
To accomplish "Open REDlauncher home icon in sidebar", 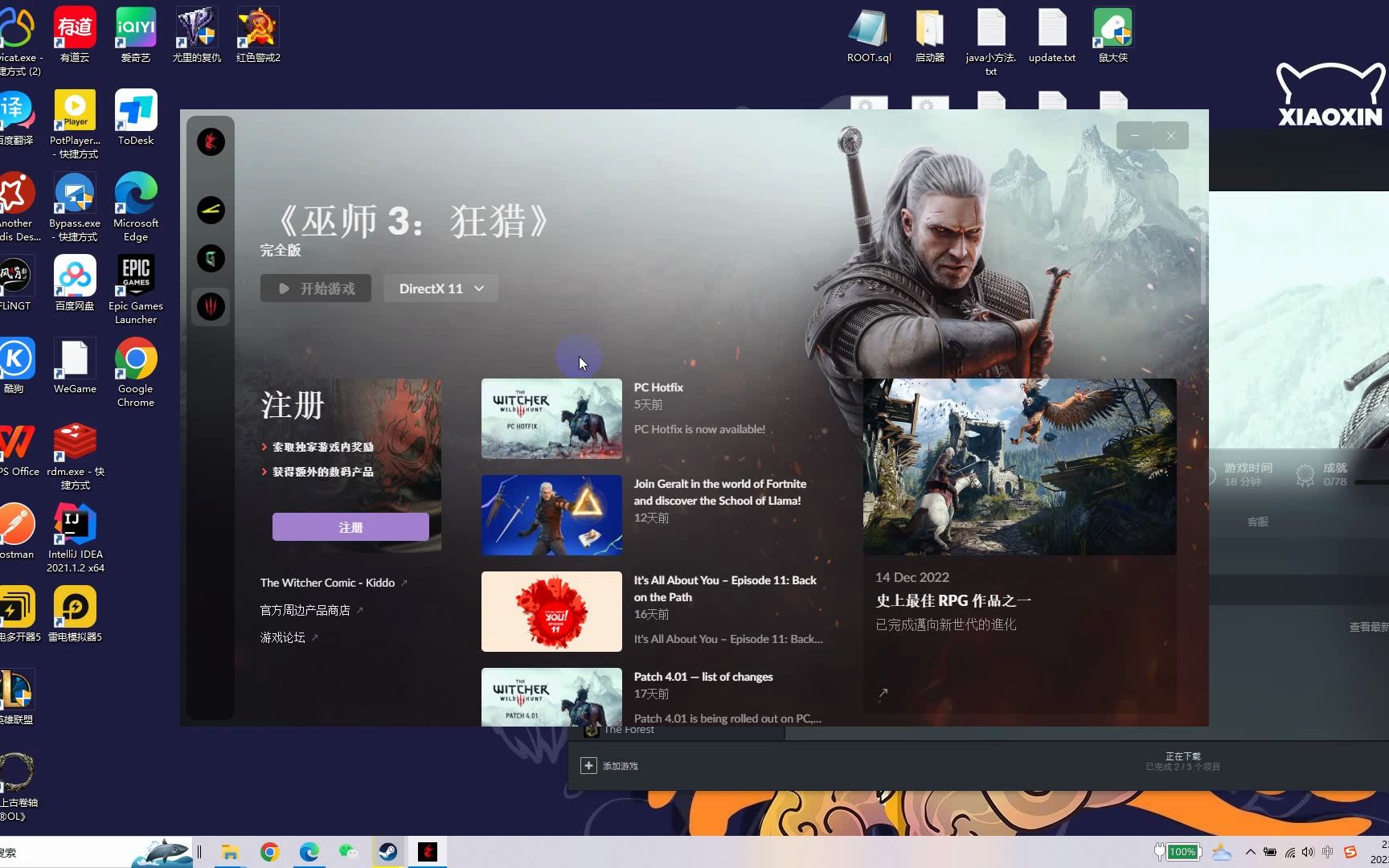I will tap(211, 142).
